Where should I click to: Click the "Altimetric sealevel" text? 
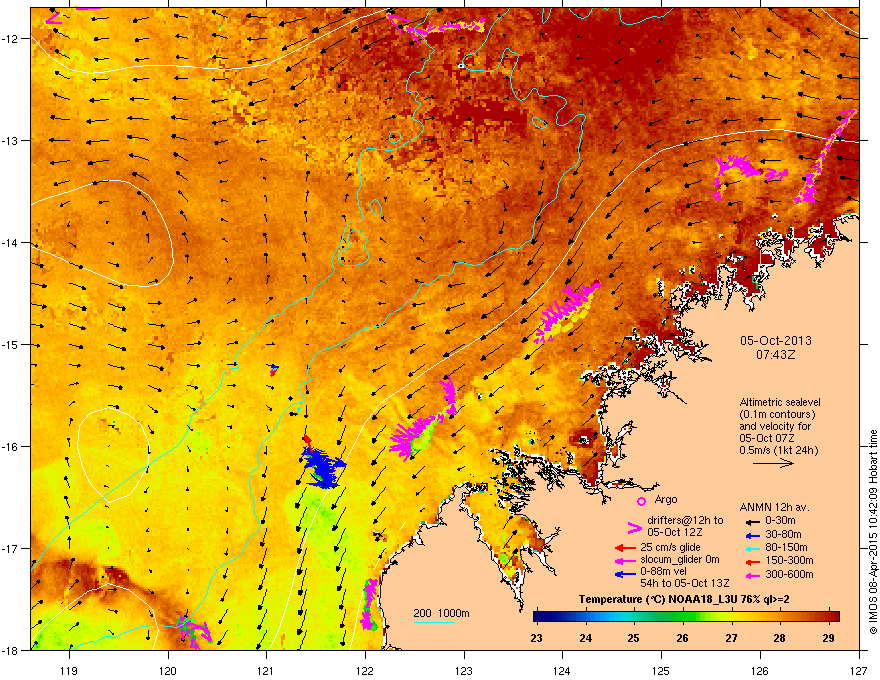[780, 402]
